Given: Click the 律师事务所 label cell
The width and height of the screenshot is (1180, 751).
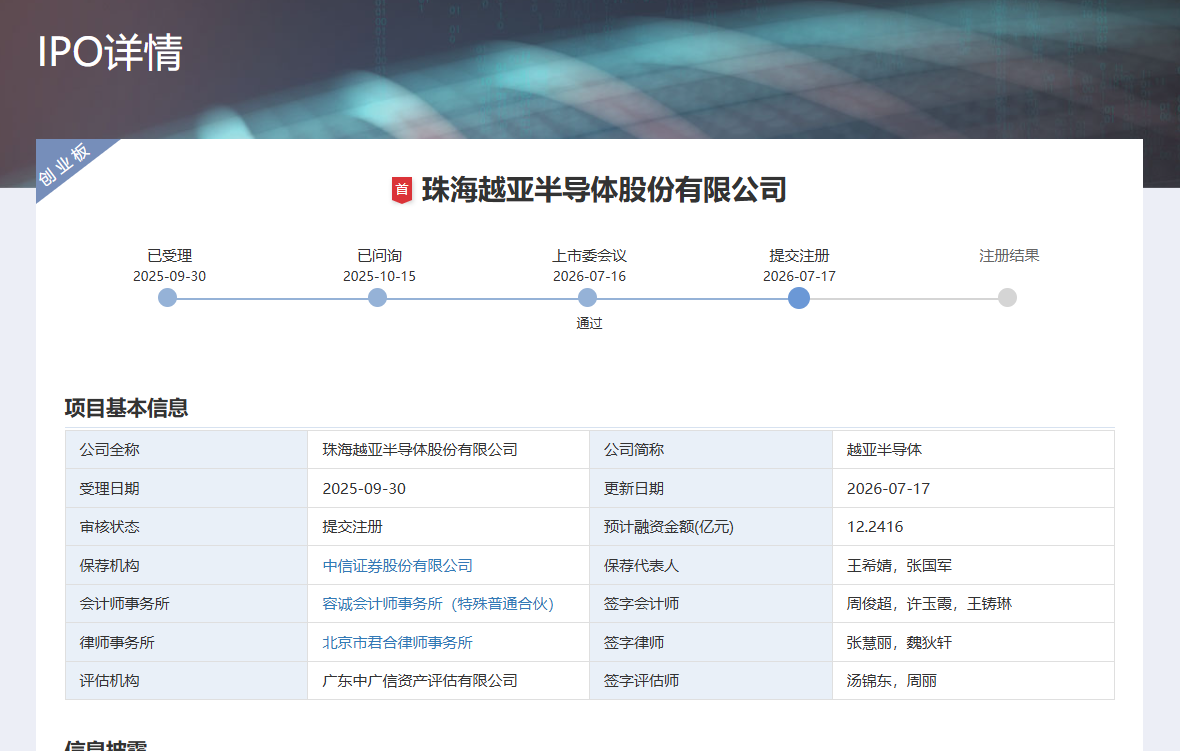Looking at the screenshot, I should (x=187, y=643).
